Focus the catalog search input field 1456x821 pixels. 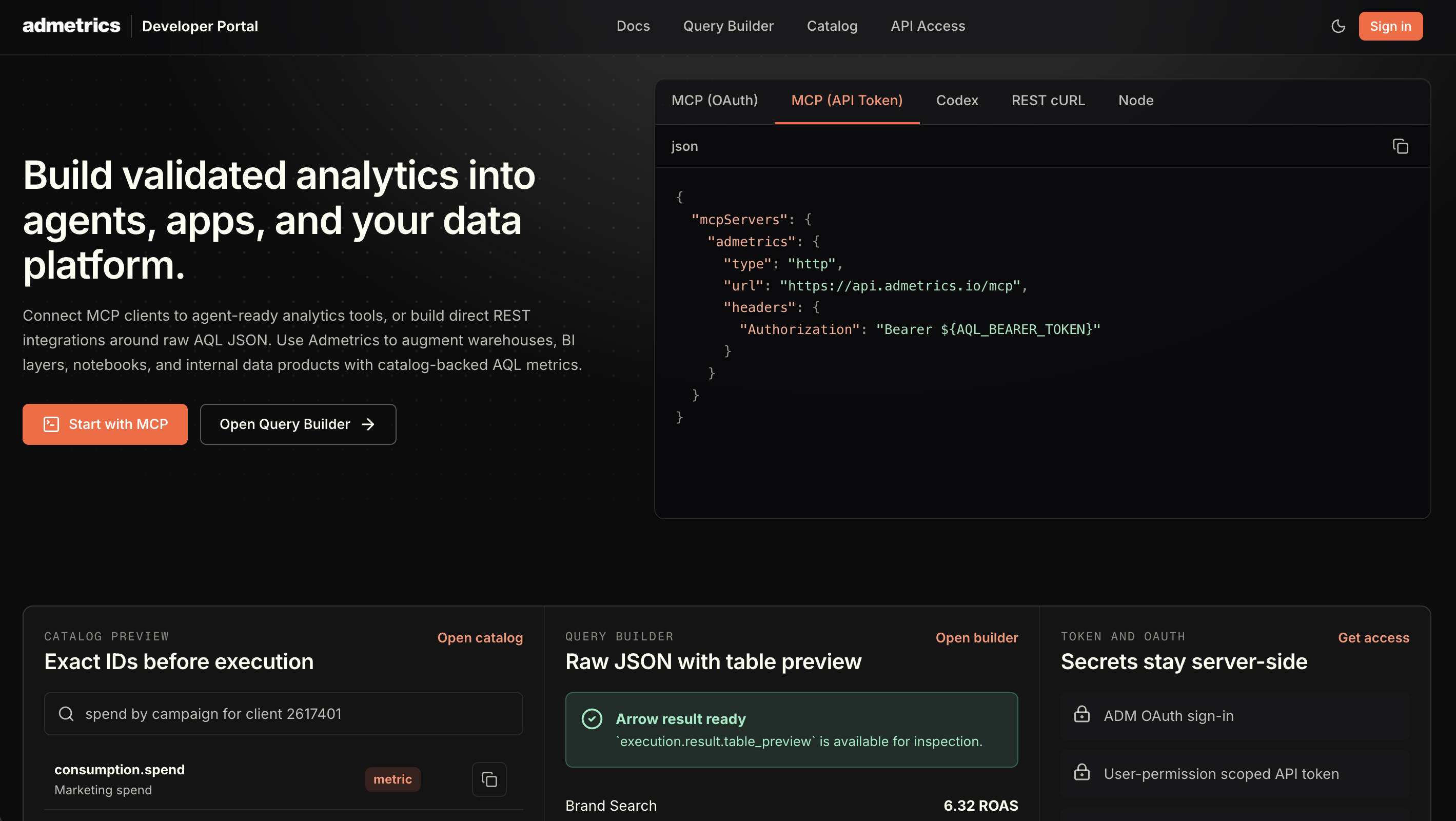coord(284,714)
